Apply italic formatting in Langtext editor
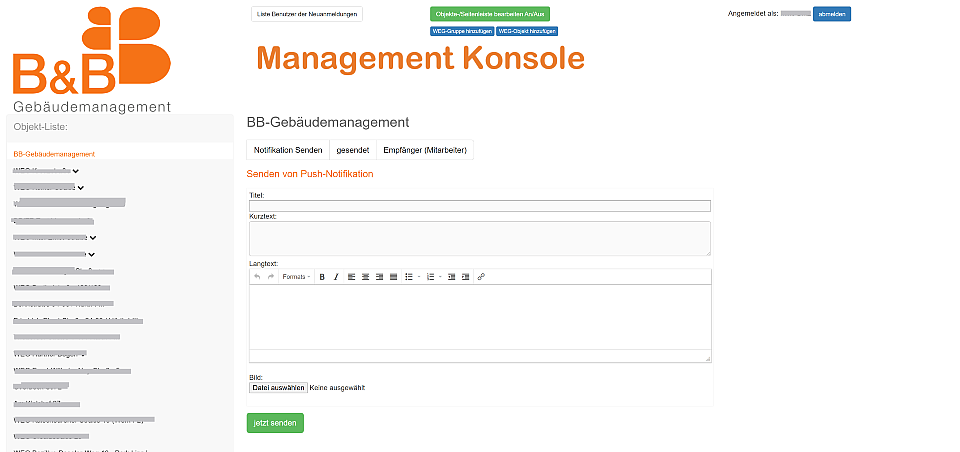960x452 pixels. (336, 276)
